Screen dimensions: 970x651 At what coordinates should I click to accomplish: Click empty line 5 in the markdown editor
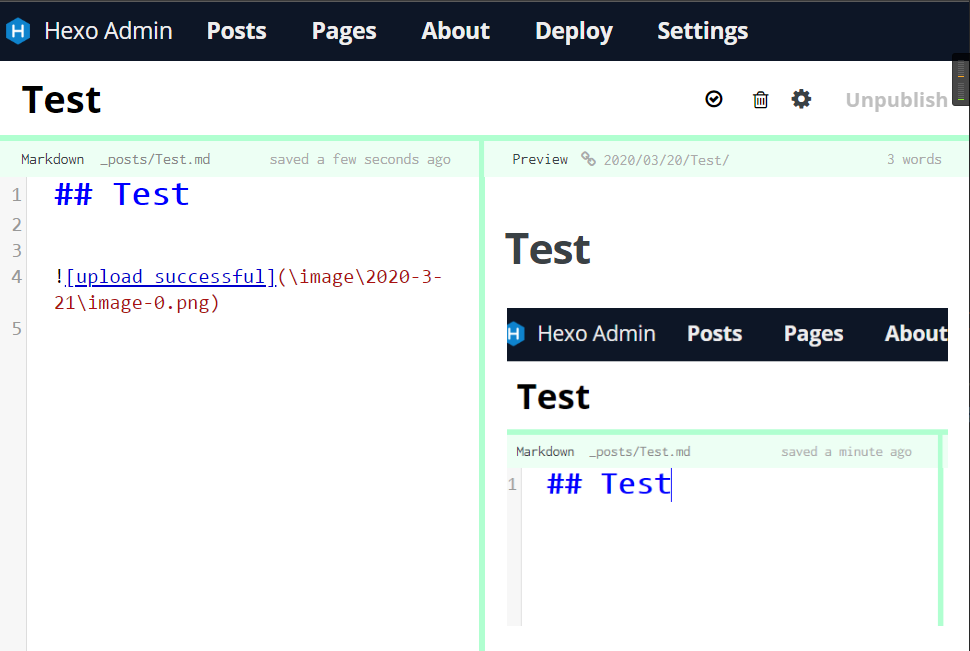pyautogui.click(x=200, y=329)
